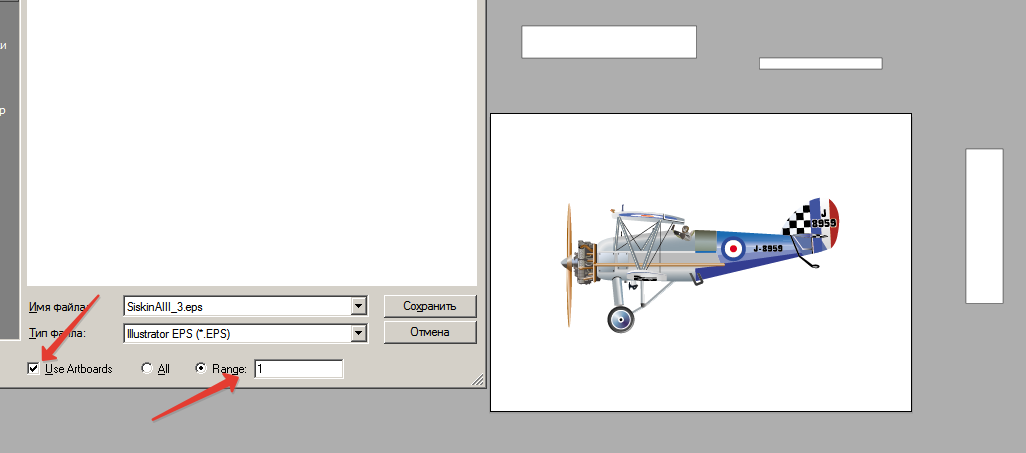
Task: Click the file name field SiskinAIII_3.eps
Action: (238, 306)
